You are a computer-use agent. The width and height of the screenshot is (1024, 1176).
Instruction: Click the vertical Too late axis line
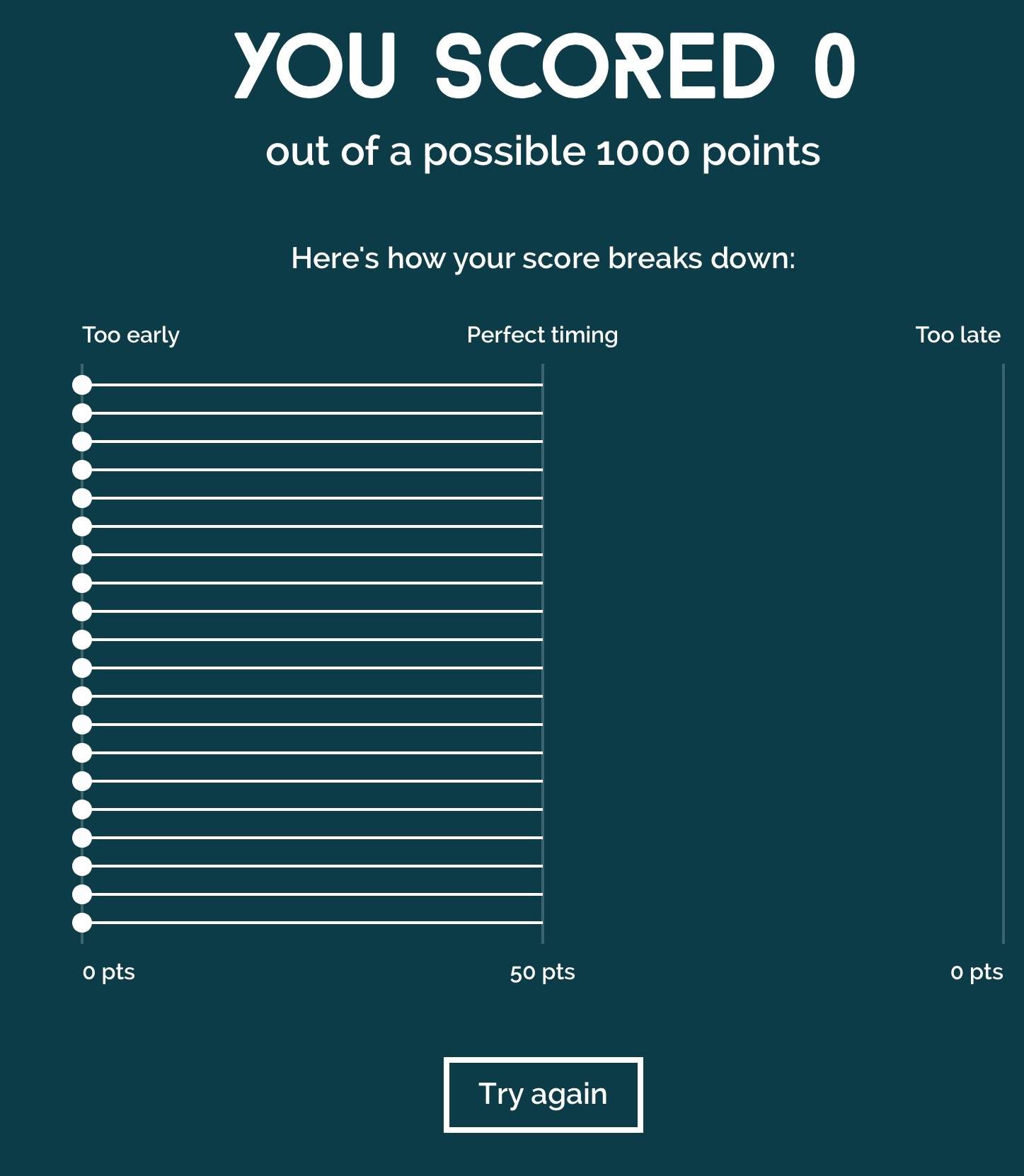tap(1003, 654)
